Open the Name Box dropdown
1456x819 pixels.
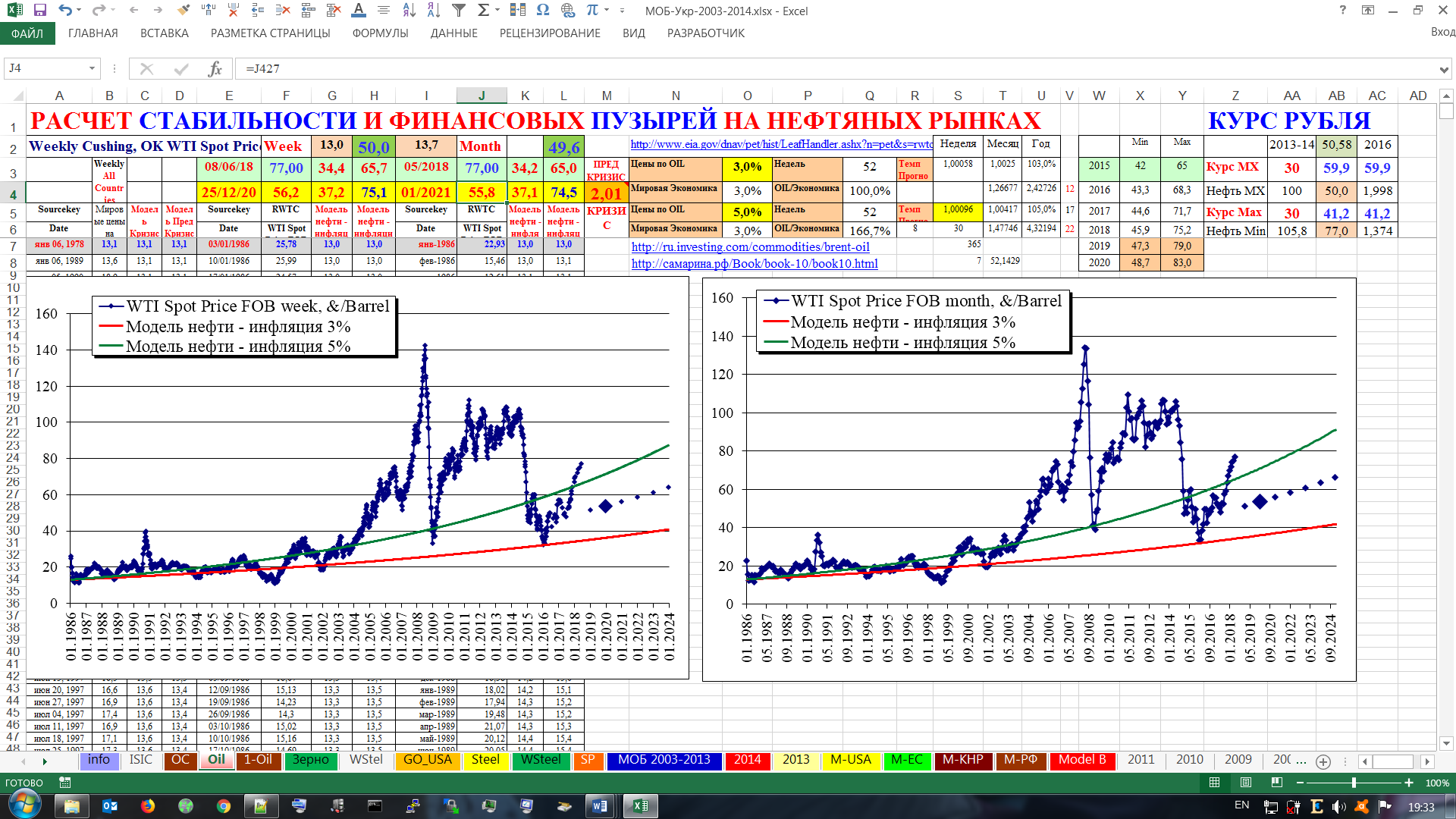pyautogui.click(x=92, y=68)
